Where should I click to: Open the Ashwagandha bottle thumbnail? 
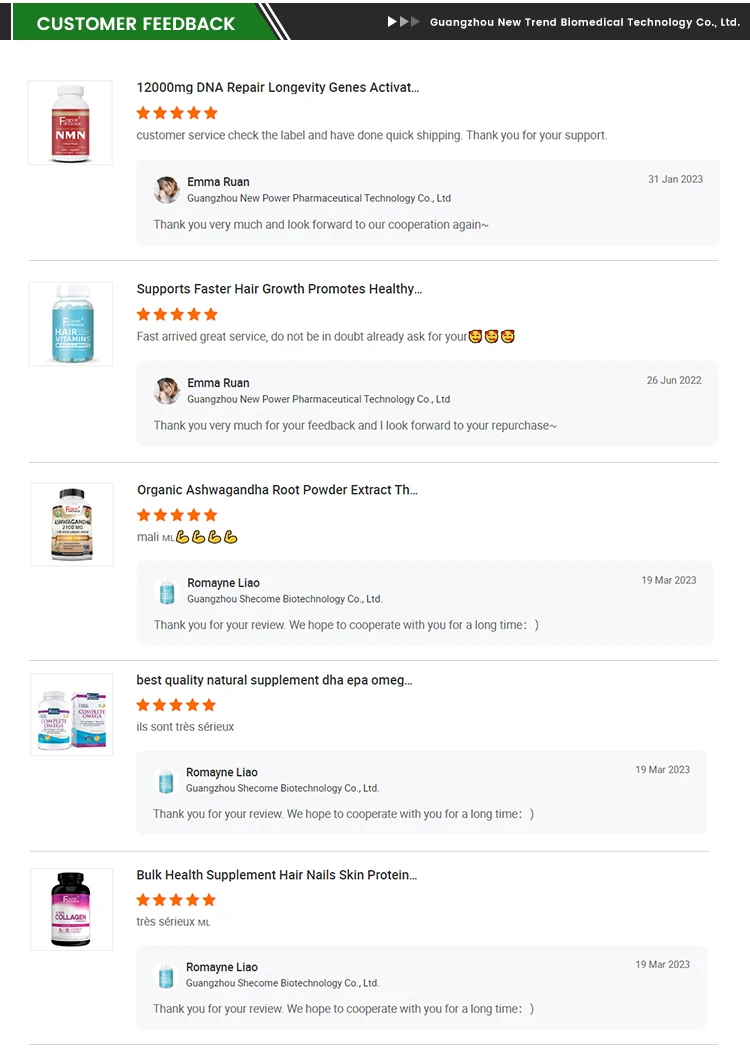click(x=71, y=524)
